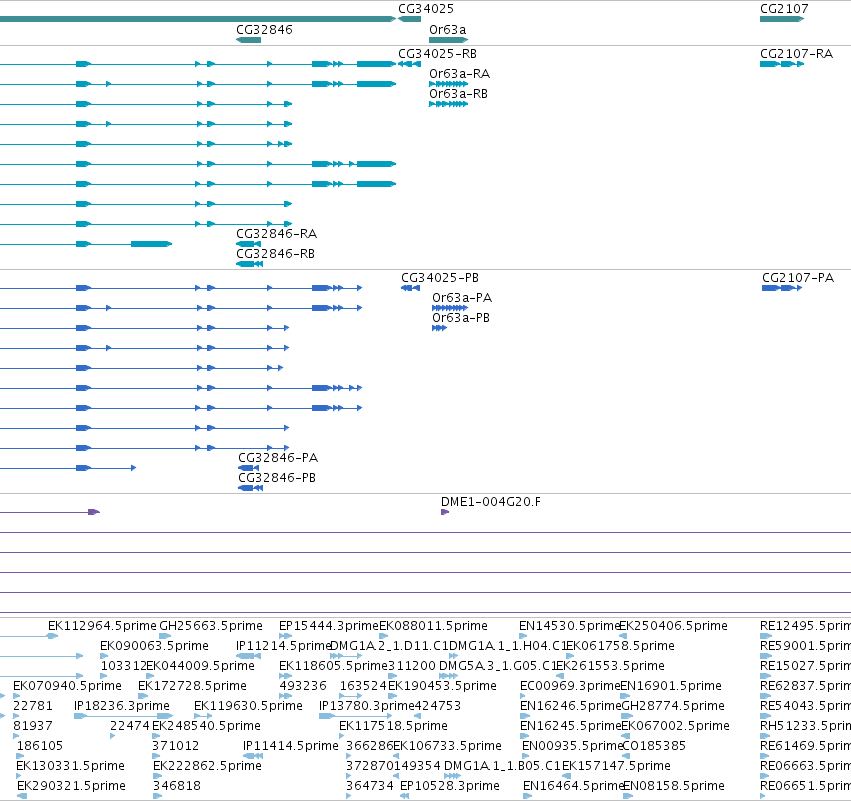Open EST EK222862.5prime
851x801 pixels.
pyautogui.click(x=207, y=767)
